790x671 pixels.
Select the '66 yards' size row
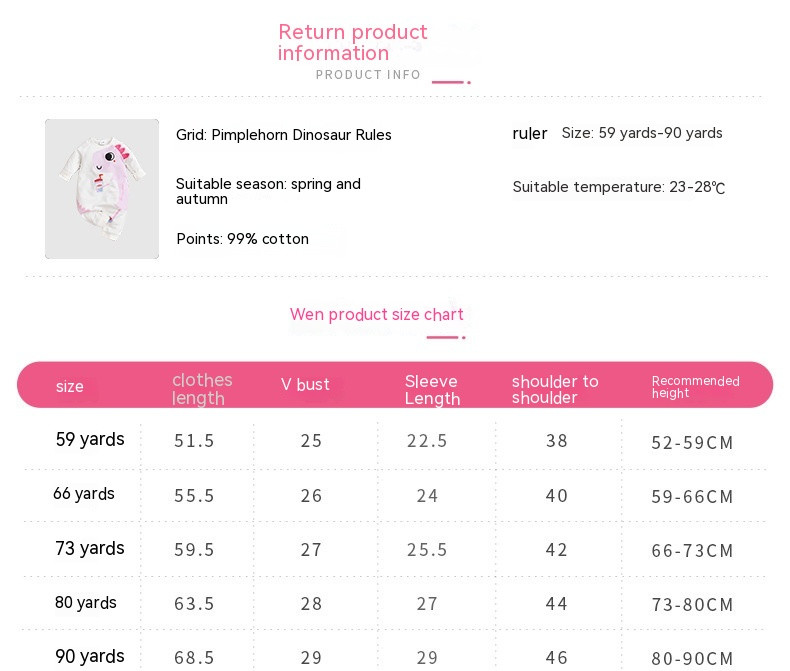pyautogui.click(x=84, y=494)
